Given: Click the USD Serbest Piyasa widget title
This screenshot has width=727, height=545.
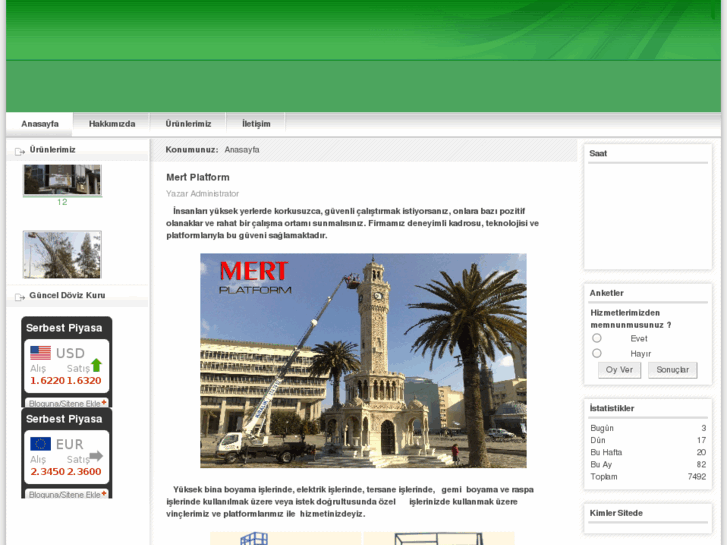Looking at the screenshot, I should coord(64,328).
